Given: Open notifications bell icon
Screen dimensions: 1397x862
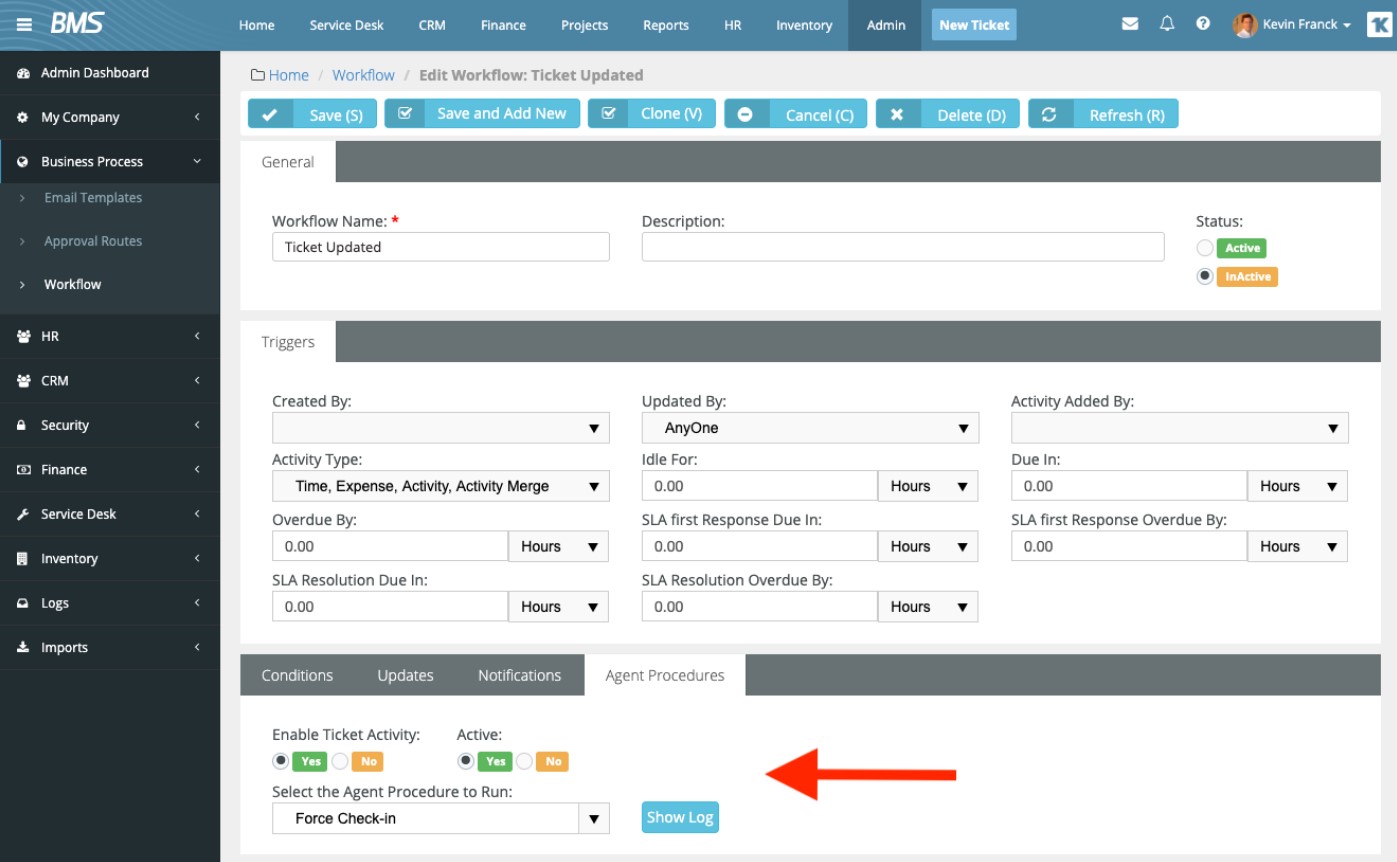Looking at the screenshot, I should [1167, 25].
